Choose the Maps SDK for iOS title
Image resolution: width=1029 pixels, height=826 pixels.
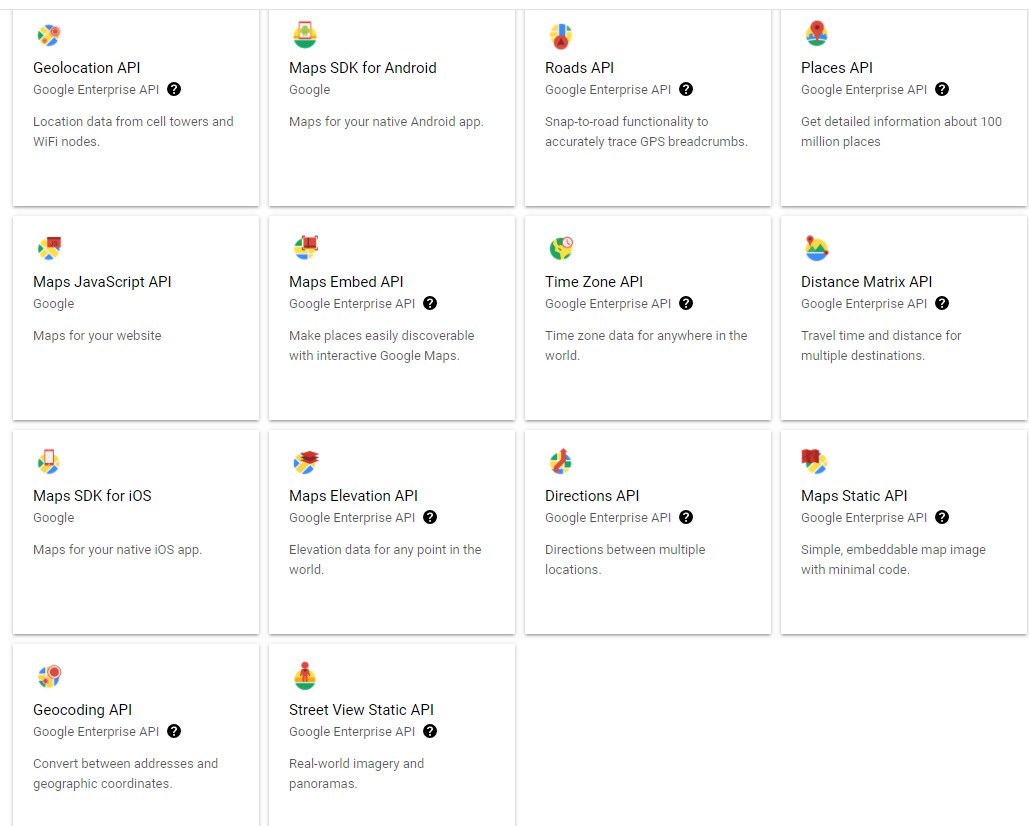click(93, 495)
